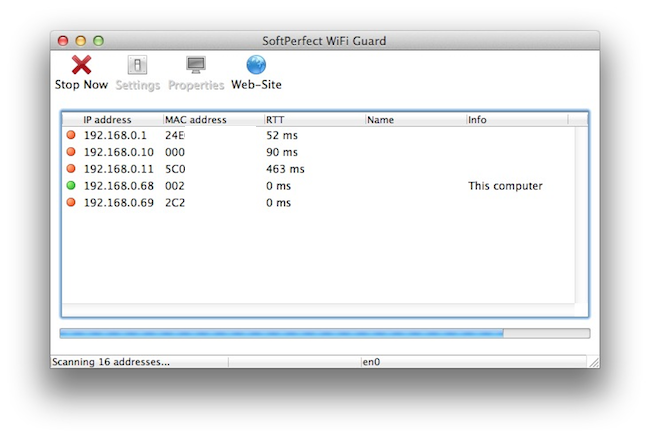Click the green status dot for 192.168.0.68
Image resolution: width=650 pixels, height=438 pixels.
click(71, 186)
